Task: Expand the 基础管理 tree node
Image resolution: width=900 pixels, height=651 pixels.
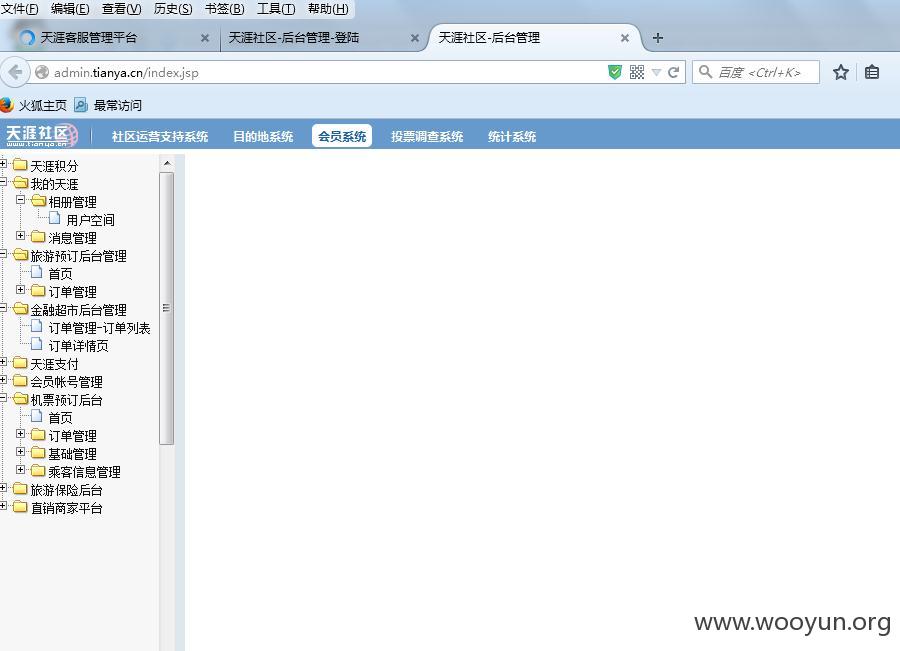Action: [x=21, y=452]
